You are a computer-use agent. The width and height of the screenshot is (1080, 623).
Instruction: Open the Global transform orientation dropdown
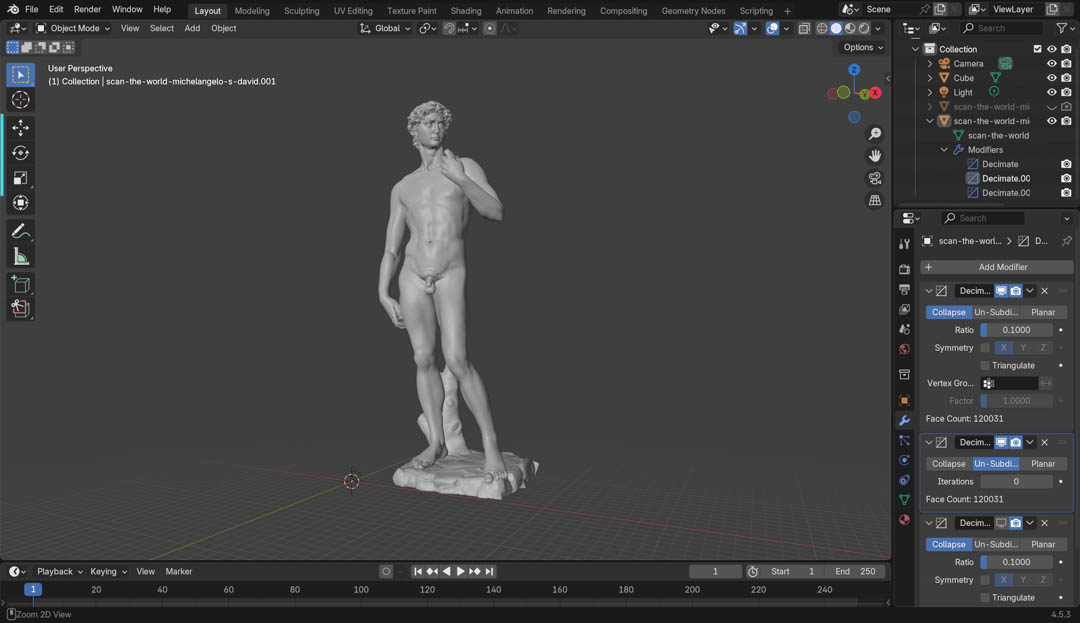386,28
